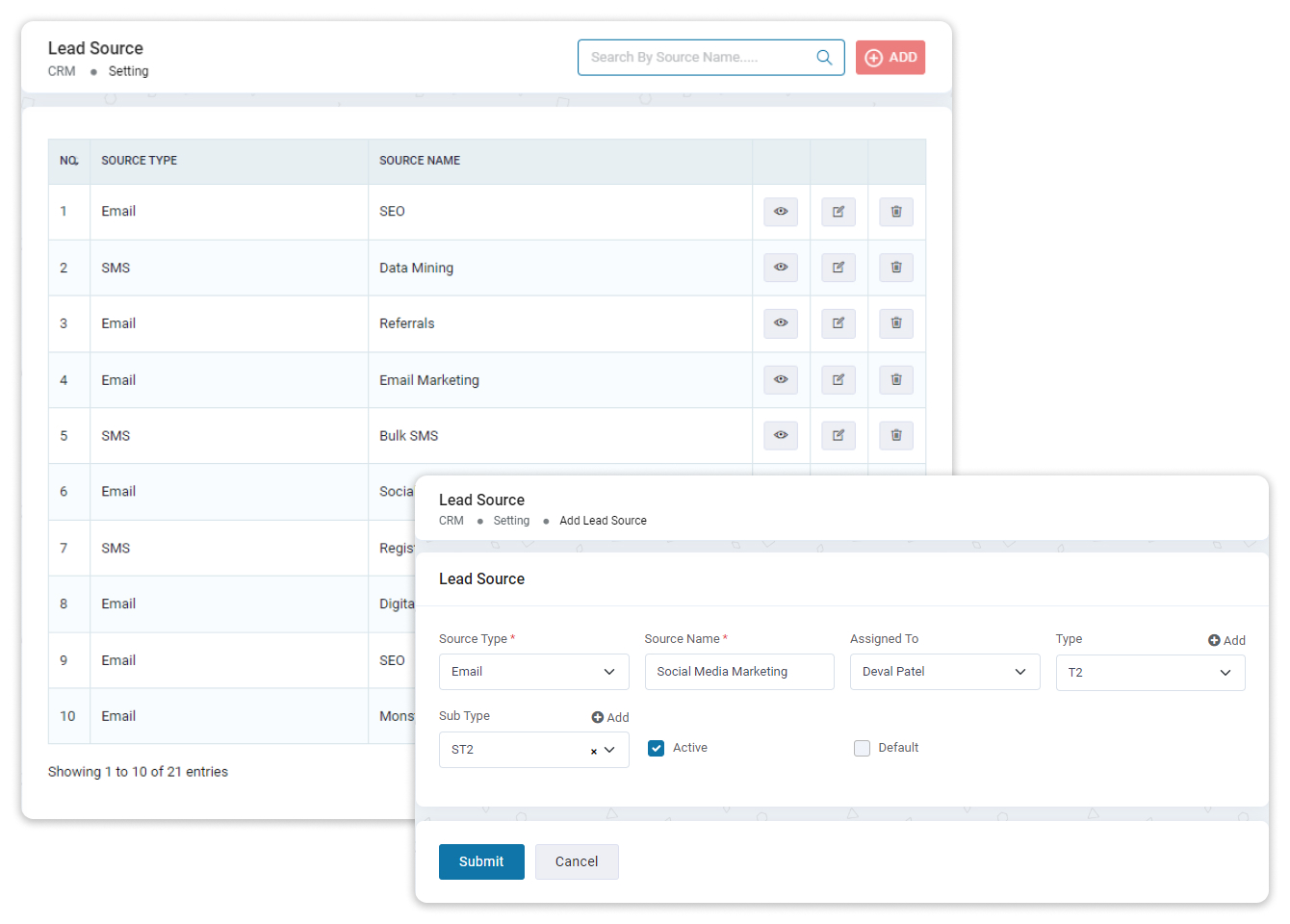Viewport: 1290px width, 924px height.
Task: View the Bulk SMS lead source
Action: [781, 436]
